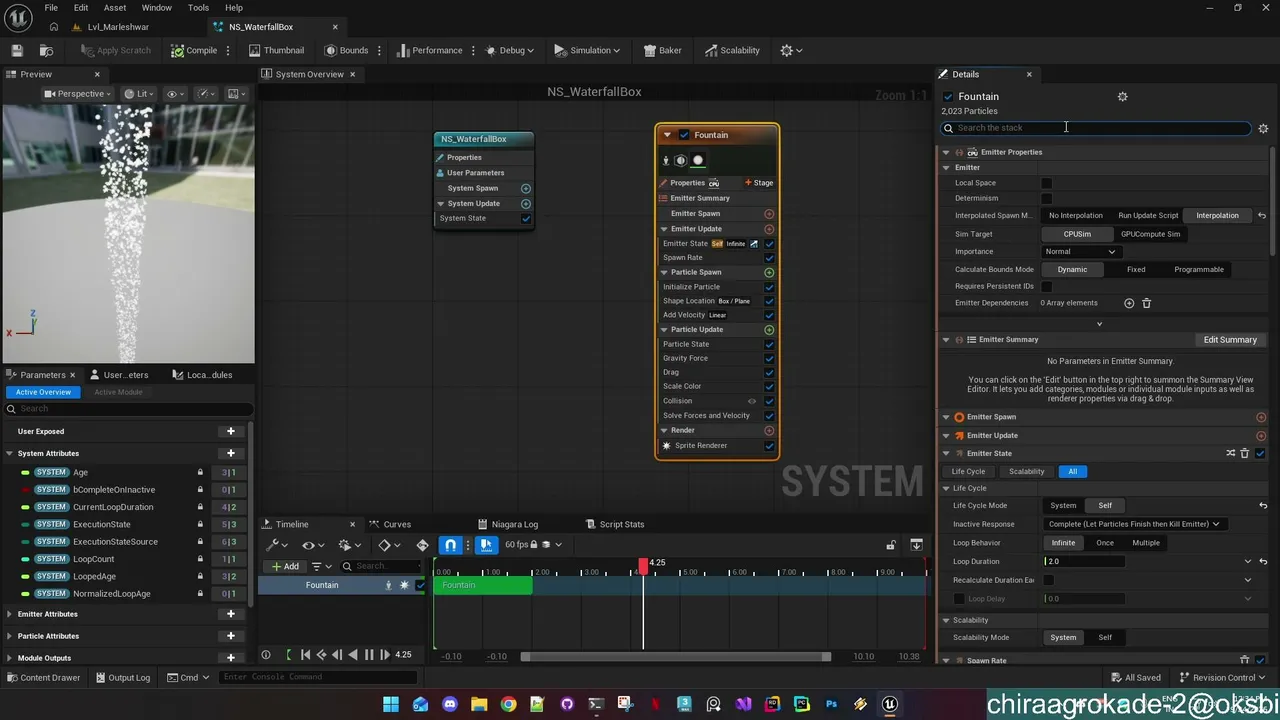Viewport: 1280px width, 720px height.
Task: Click the Compile toolbar button
Action: pos(194,50)
